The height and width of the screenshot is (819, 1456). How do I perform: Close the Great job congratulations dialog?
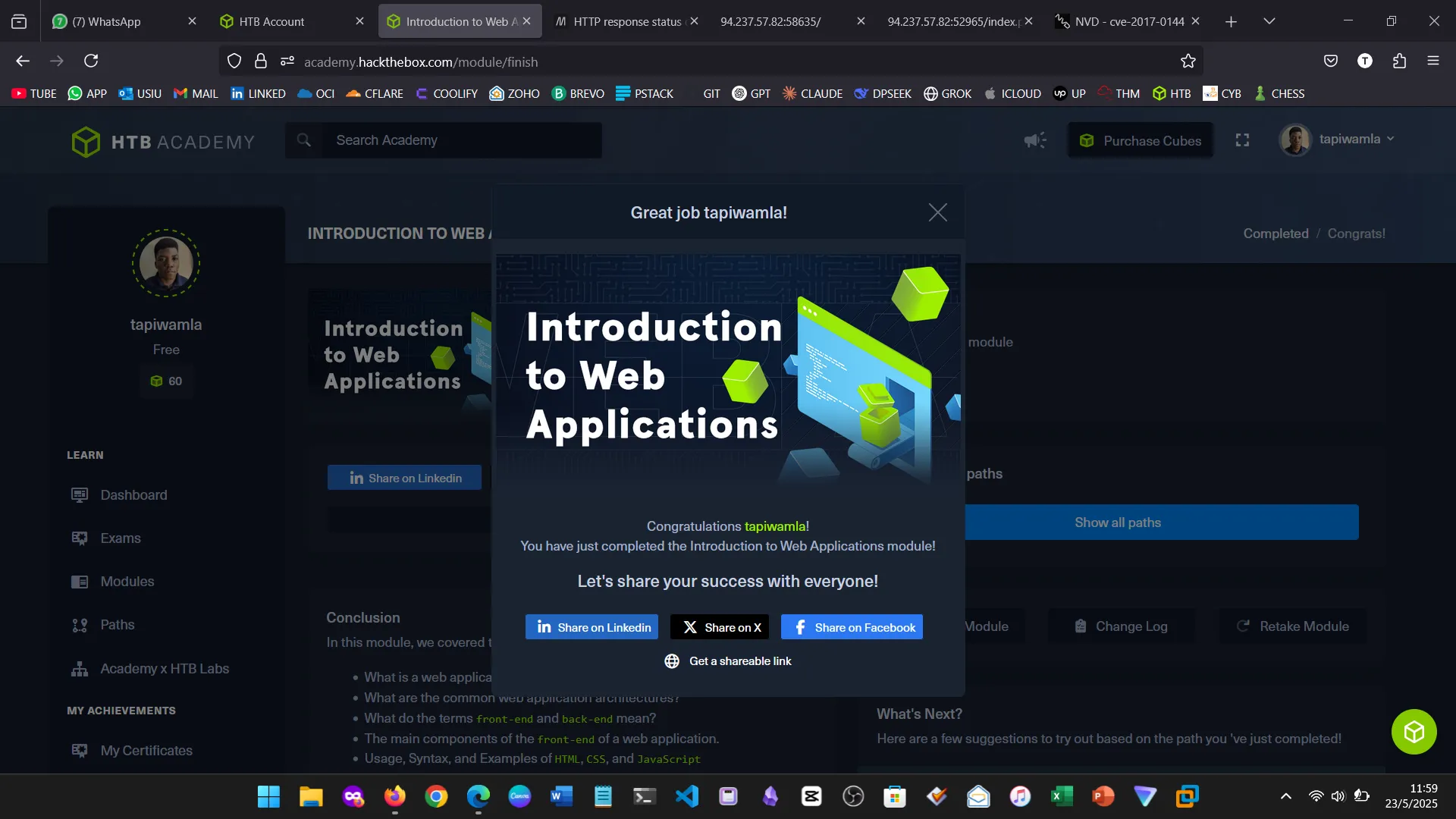coord(937,212)
